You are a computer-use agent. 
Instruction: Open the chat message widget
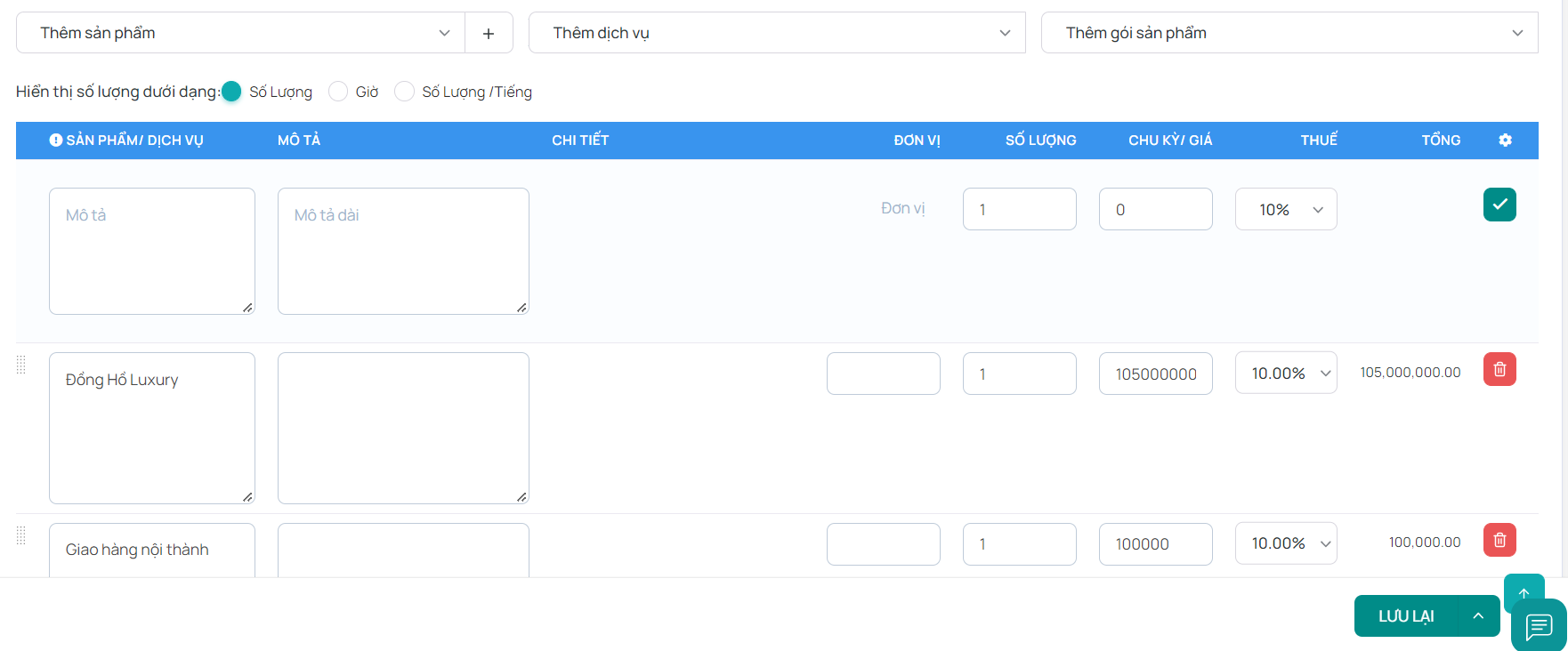[x=1540, y=626]
